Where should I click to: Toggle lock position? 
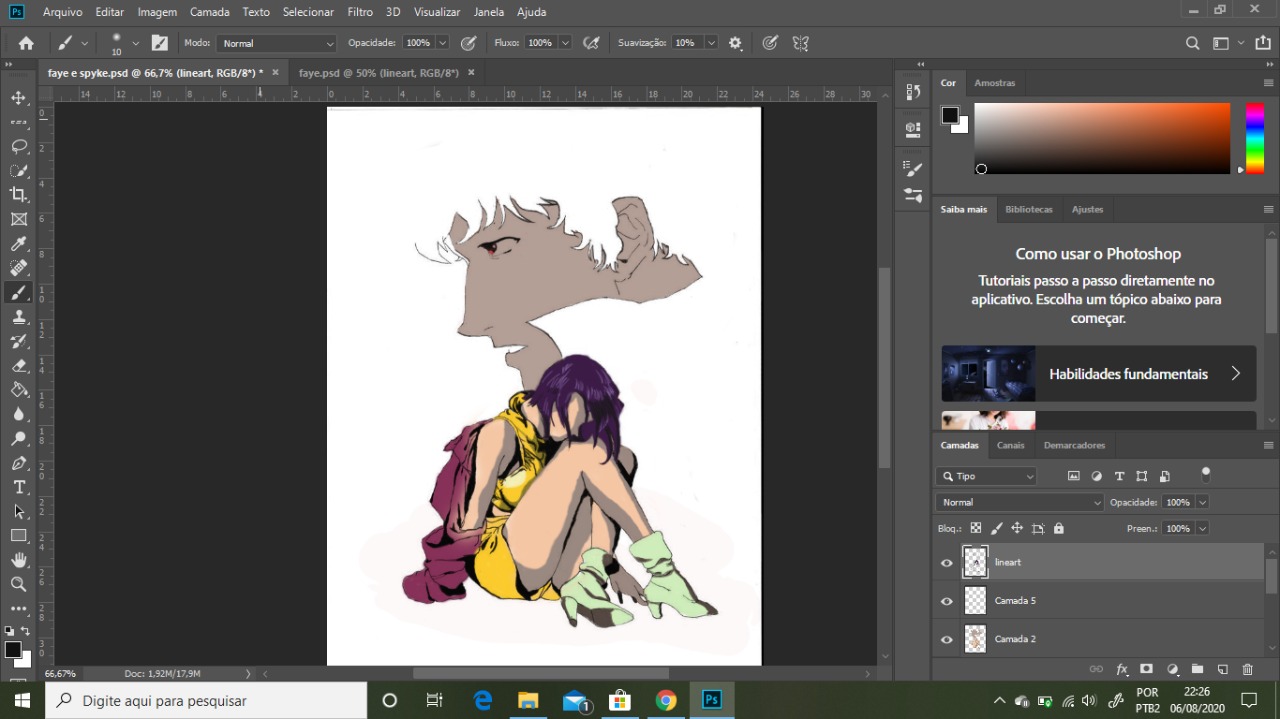tap(1017, 528)
